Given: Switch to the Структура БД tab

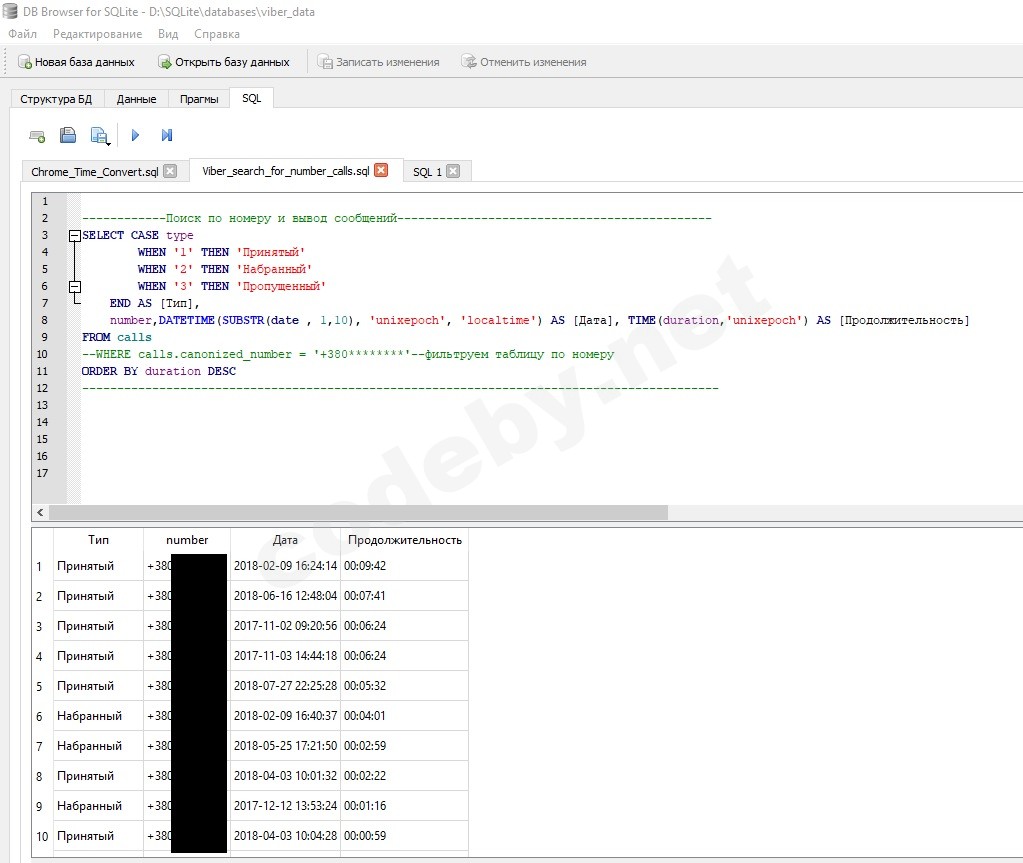Looking at the screenshot, I should coord(56,99).
